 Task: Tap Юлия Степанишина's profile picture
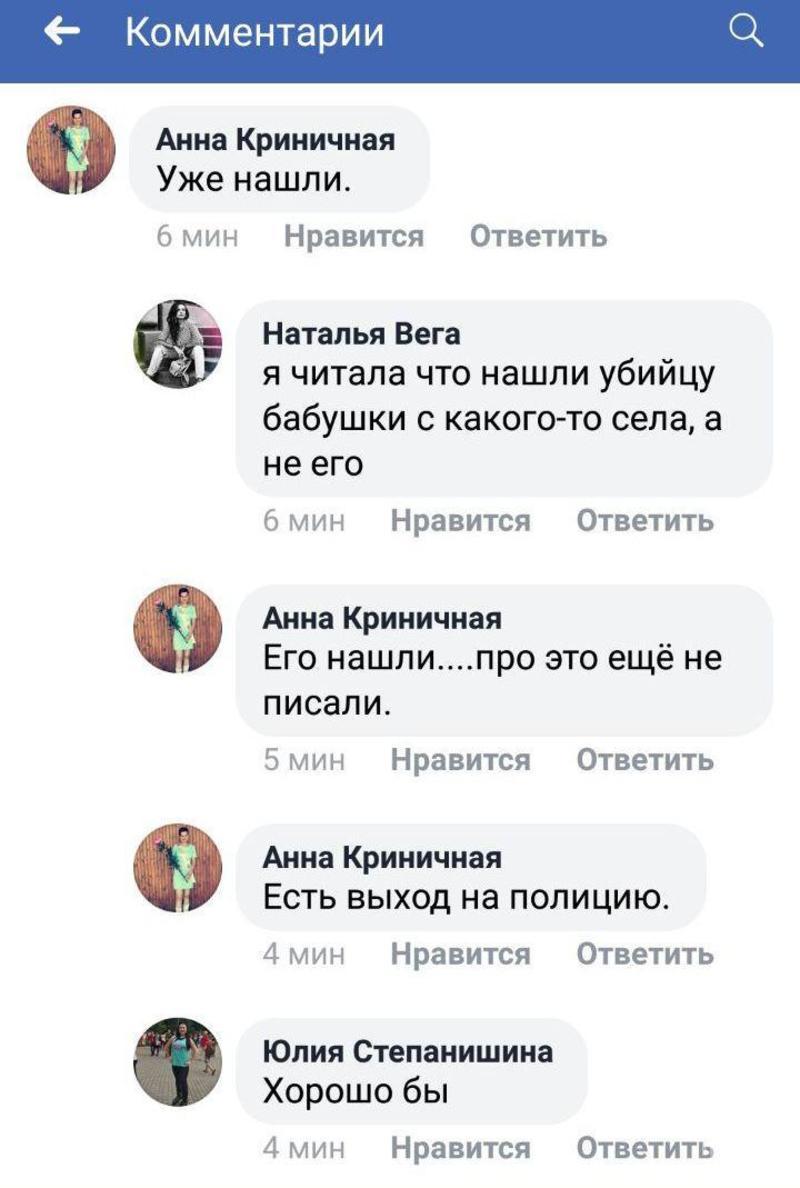[x=177, y=1062]
